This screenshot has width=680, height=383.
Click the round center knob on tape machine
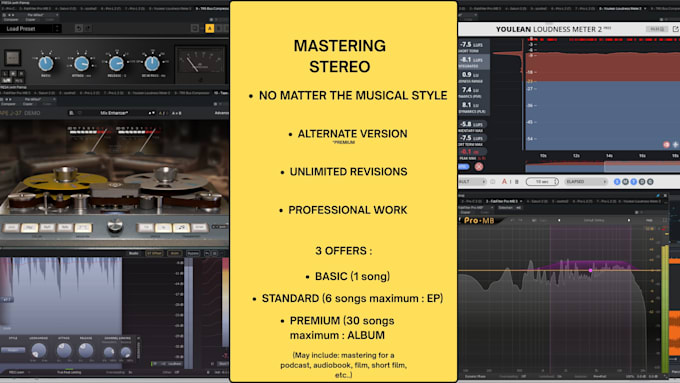(x=115, y=225)
